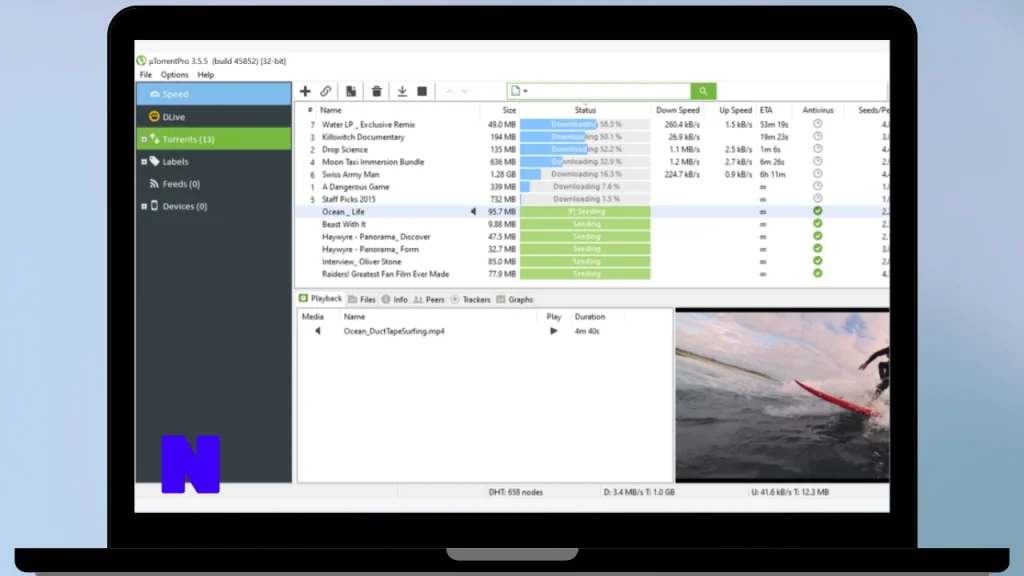Select Torrents (13) in the sidebar

[x=214, y=139]
